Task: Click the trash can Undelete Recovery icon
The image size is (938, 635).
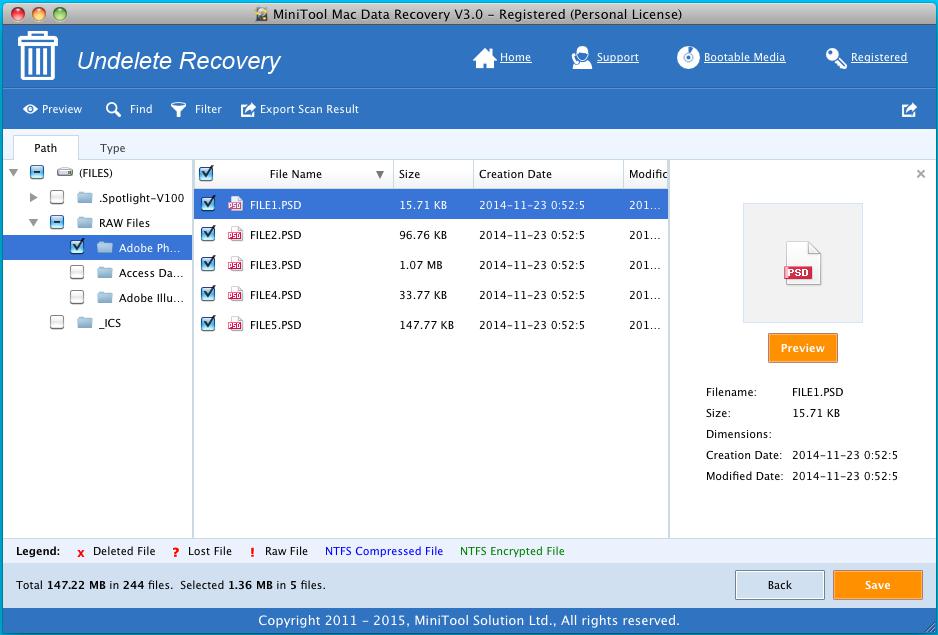Action: [x=38, y=56]
